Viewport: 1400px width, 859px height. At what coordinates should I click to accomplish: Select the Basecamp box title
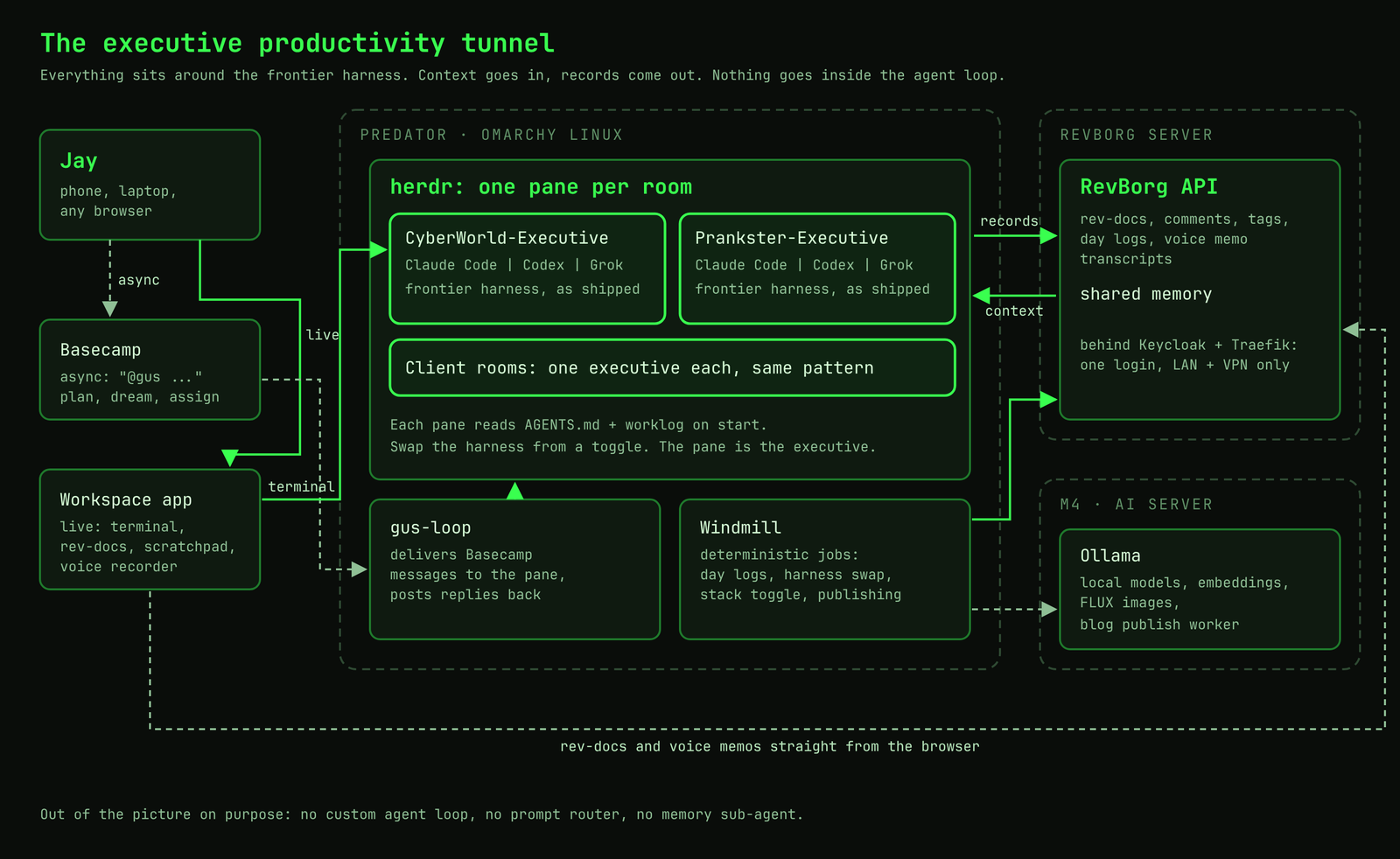(101, 350)
